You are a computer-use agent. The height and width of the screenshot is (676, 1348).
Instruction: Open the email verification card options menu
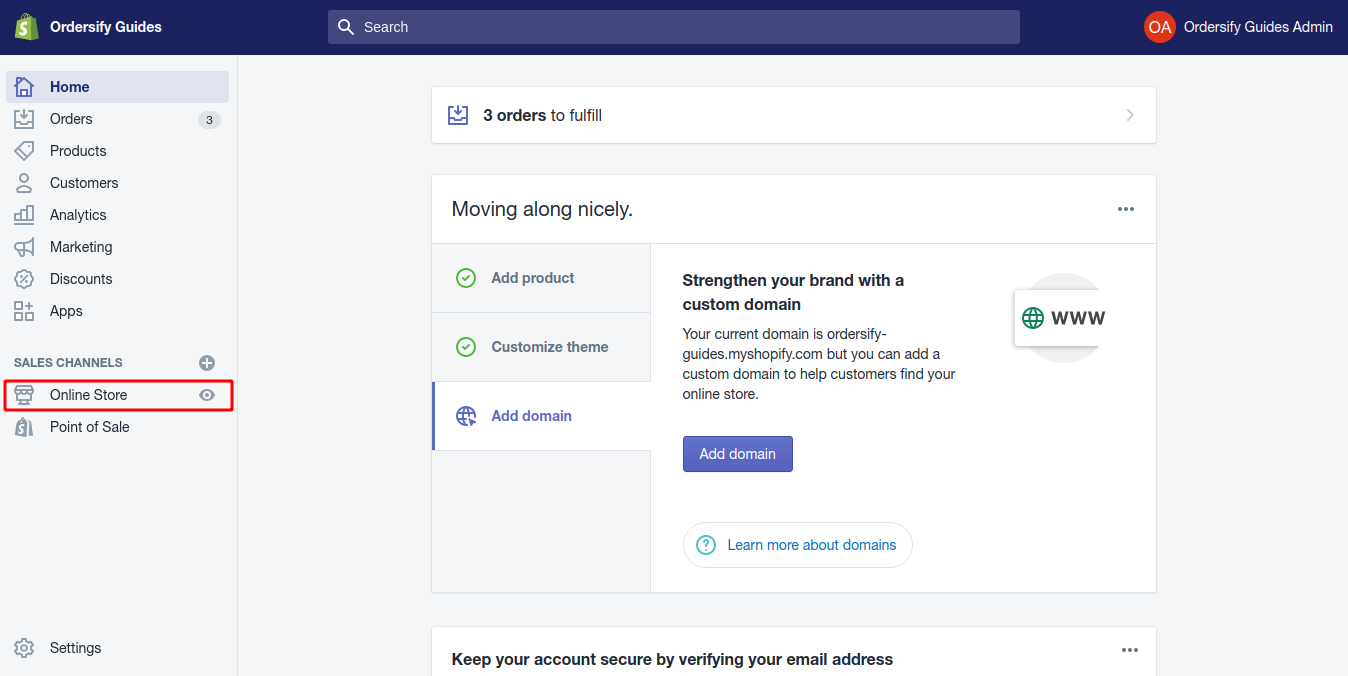pos(1130,650)
